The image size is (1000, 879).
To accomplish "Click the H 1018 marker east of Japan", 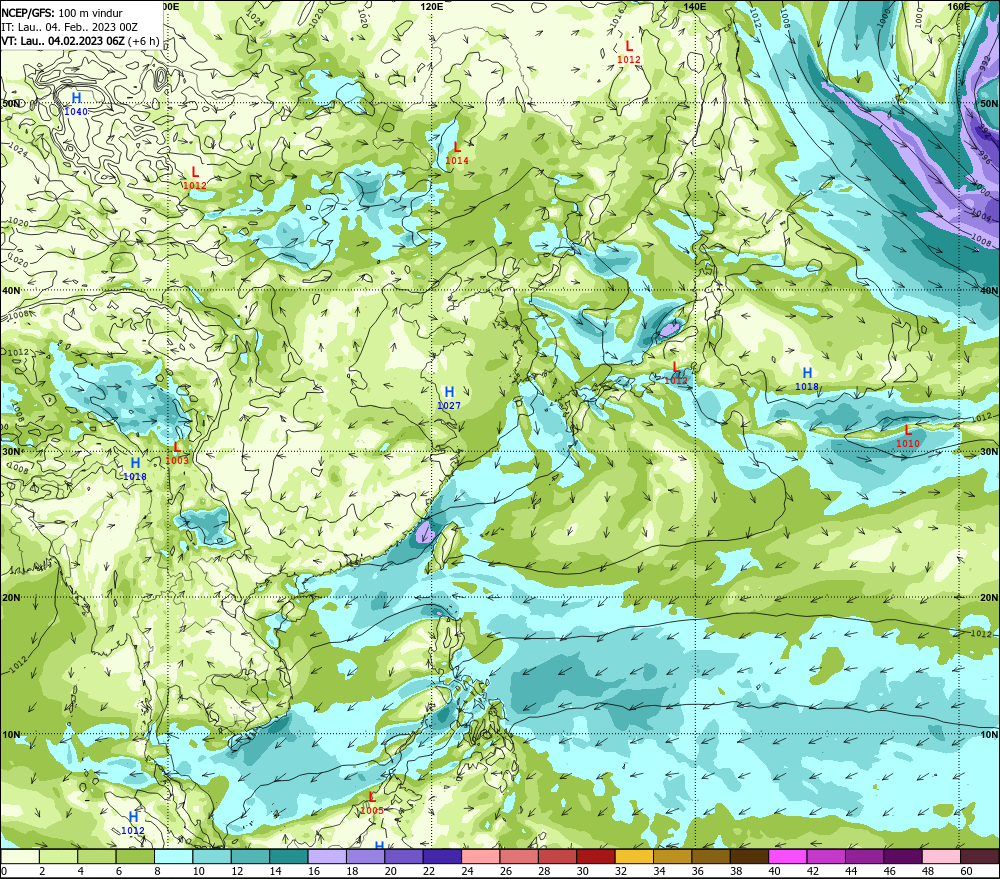I will coord(807,379).
